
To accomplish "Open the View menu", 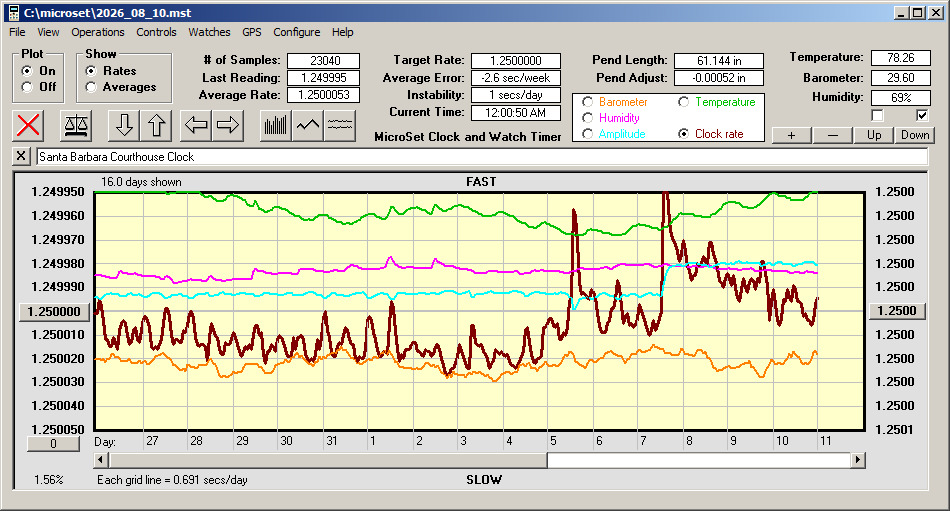I will click(48, 32).
